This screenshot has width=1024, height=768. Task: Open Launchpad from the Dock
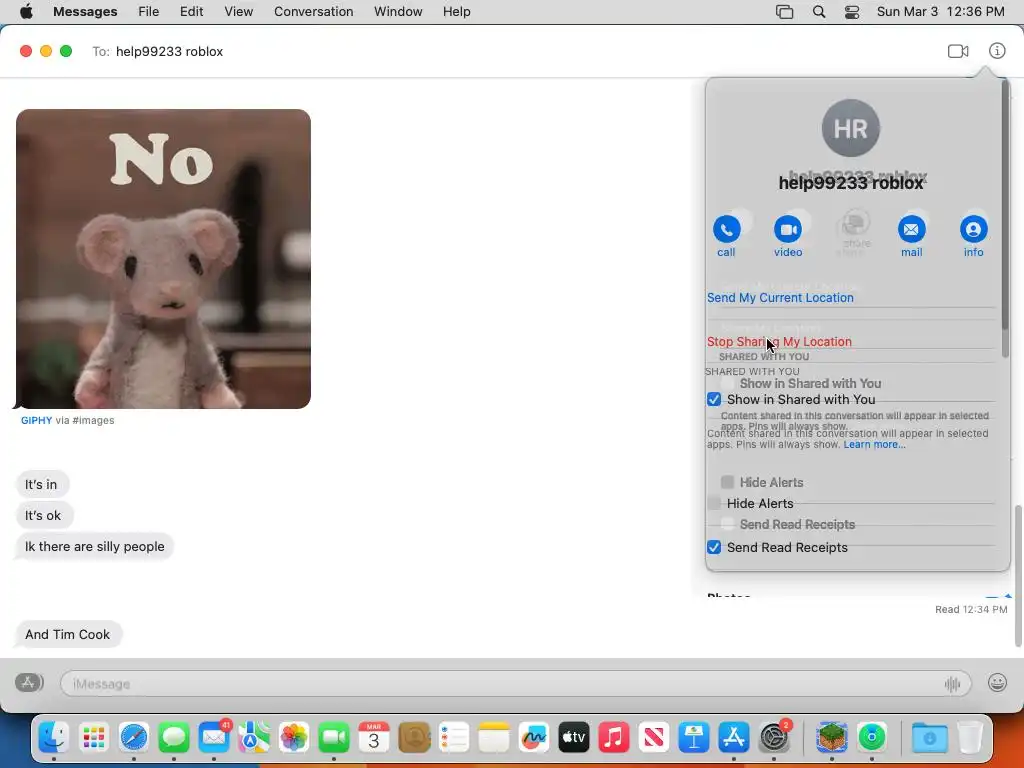click(x=93, y=738)
